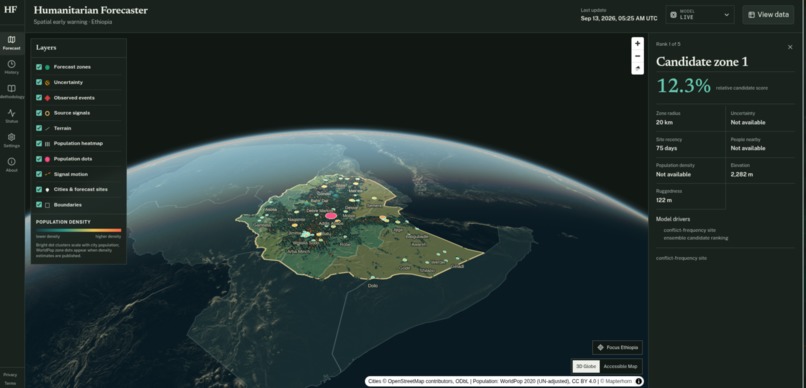This screenshot has width=806, height=388.
Task: Click the population density gradient bar
Action: 79,230
